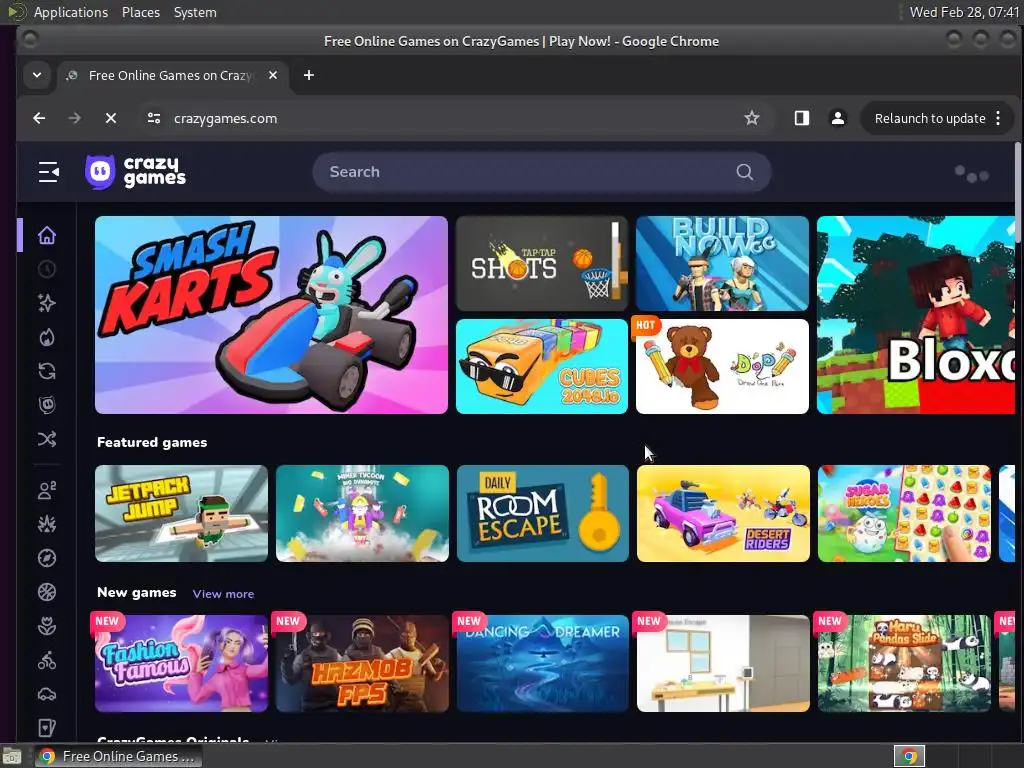Screen dimensions: 1024x768
Task: Play Miner Tycoon Big Dynamite from Featured games
Action: pos(362,513)
